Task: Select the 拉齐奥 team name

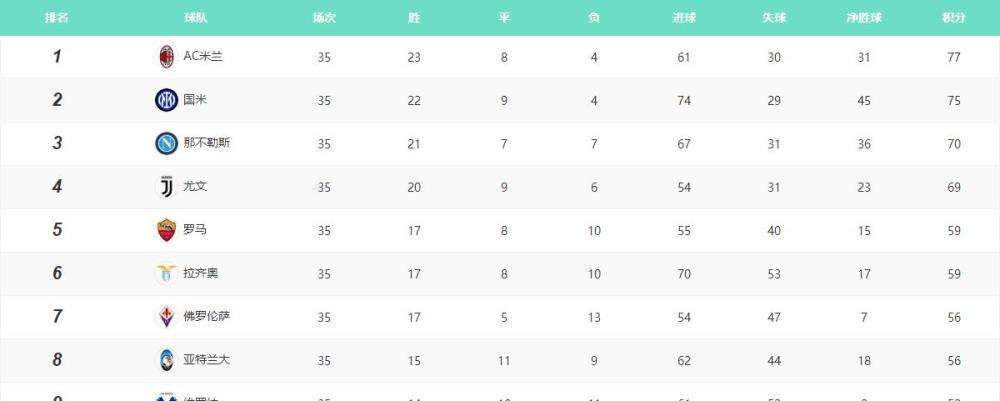Action: point(201,273)
